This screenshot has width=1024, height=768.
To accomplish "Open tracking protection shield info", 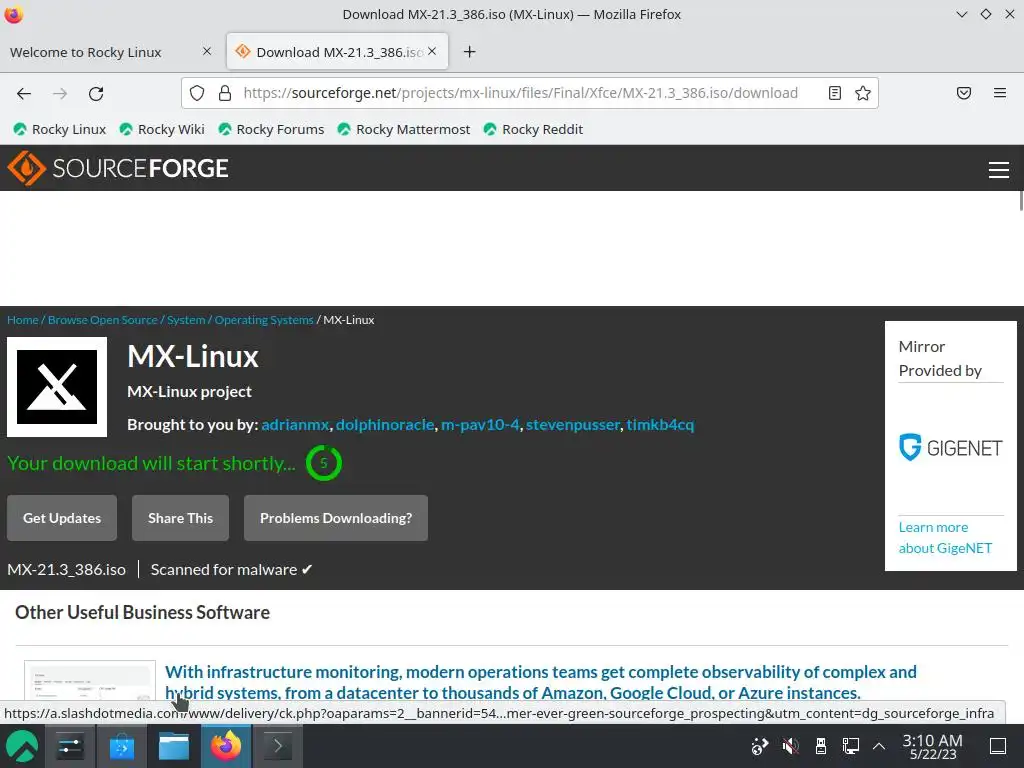I will 197,93.
